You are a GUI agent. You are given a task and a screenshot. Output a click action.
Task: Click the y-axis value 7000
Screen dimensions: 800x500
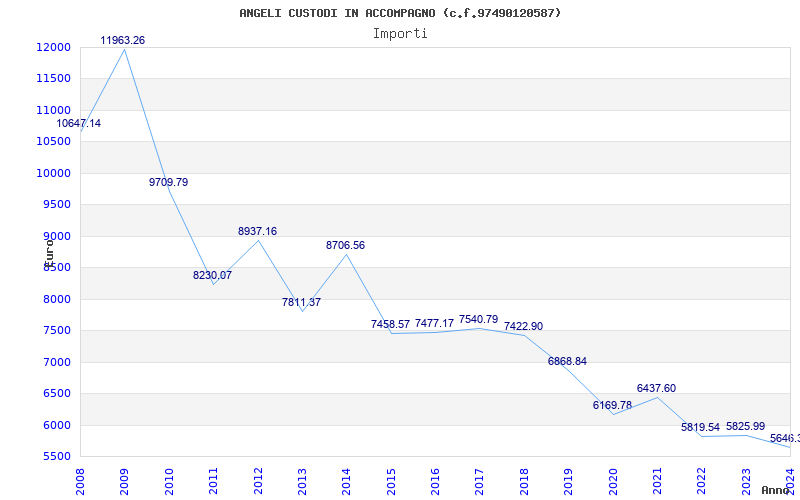56,362
